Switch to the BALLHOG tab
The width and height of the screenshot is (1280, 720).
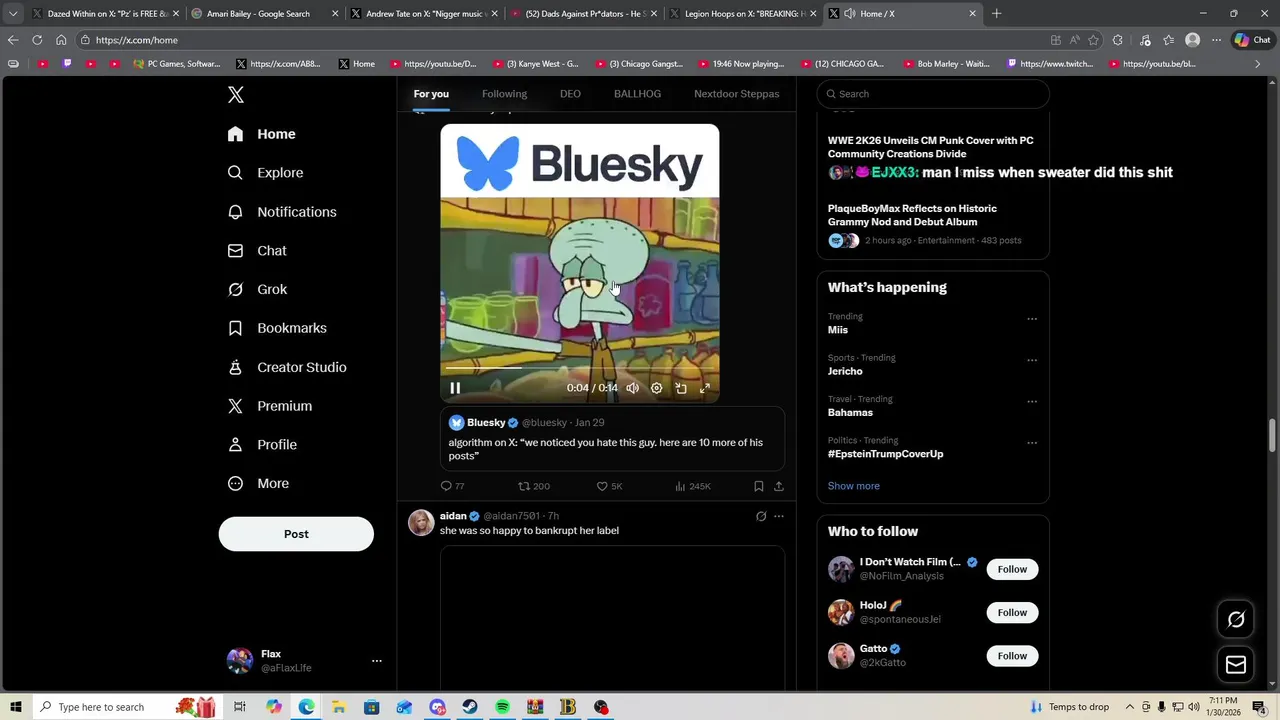tap(637, 94)
